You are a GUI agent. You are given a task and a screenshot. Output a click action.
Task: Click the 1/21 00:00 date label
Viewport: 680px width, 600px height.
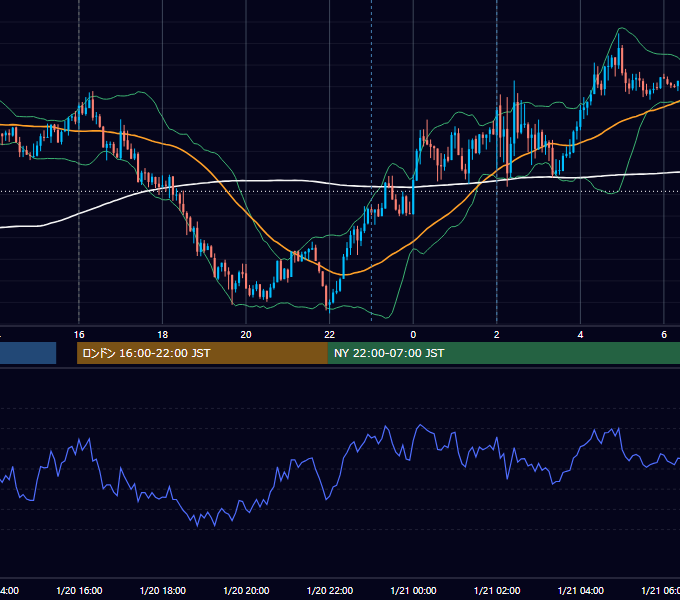pos(413,591)
